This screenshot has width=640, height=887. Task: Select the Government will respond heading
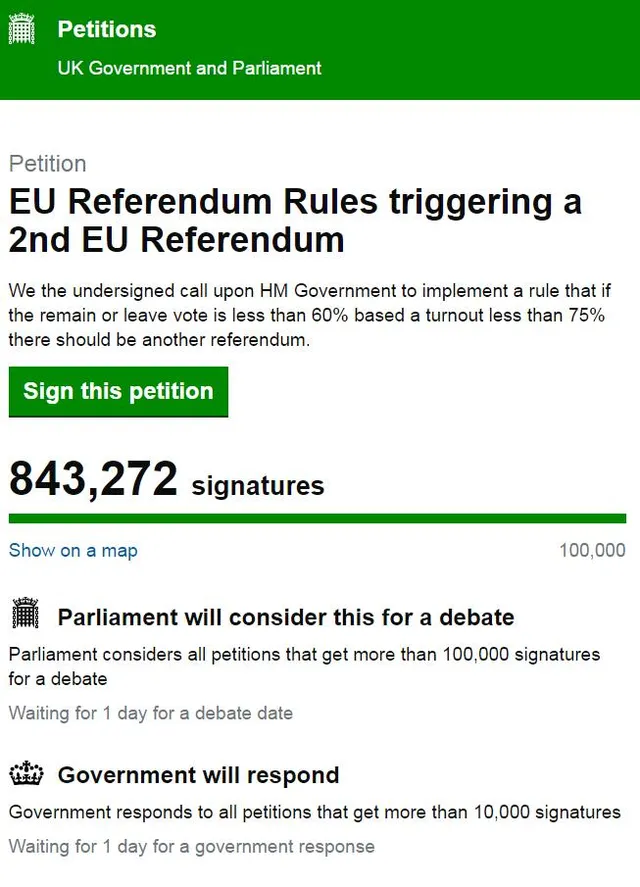coord(198,775)
